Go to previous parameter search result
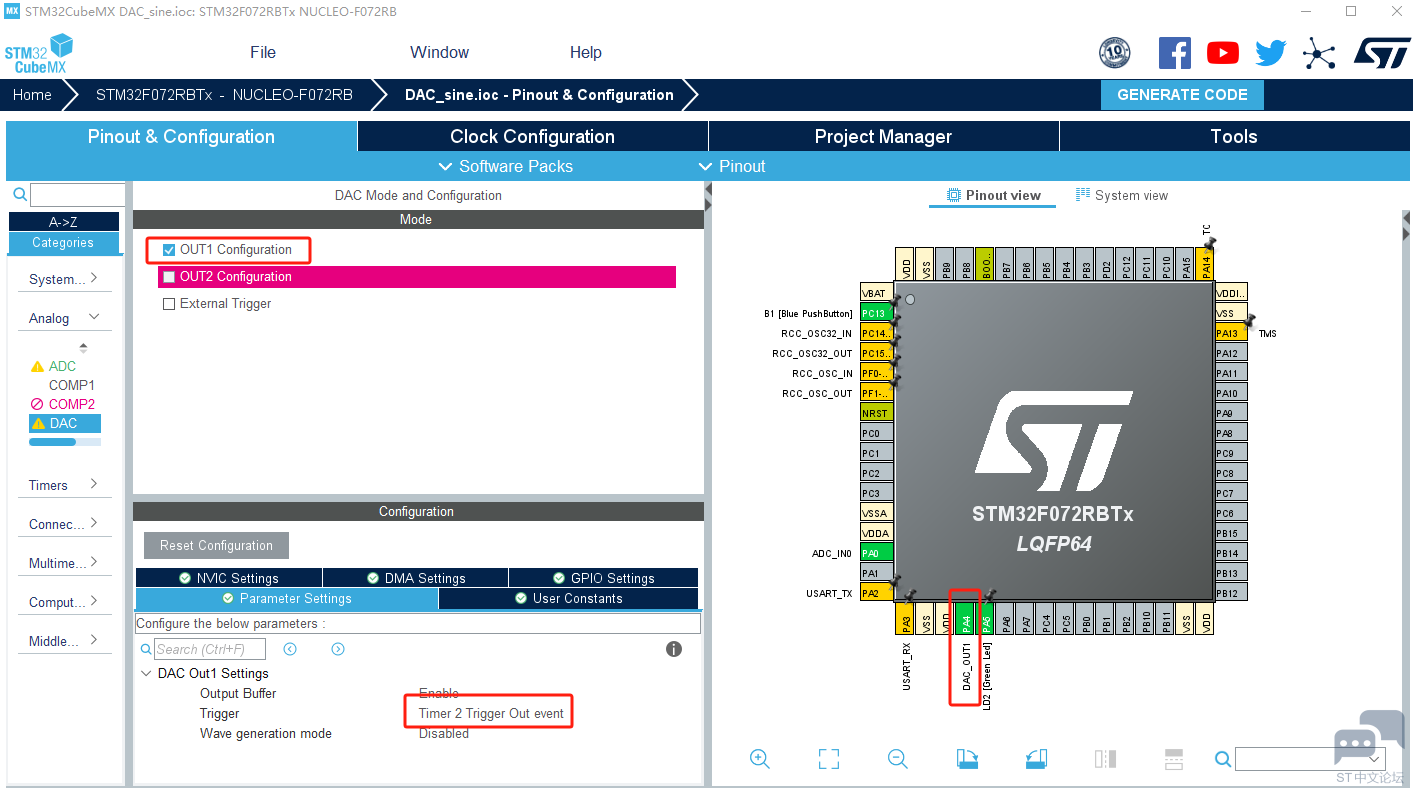Viewport: 1413px width, 793px height. tap(290, 649)
